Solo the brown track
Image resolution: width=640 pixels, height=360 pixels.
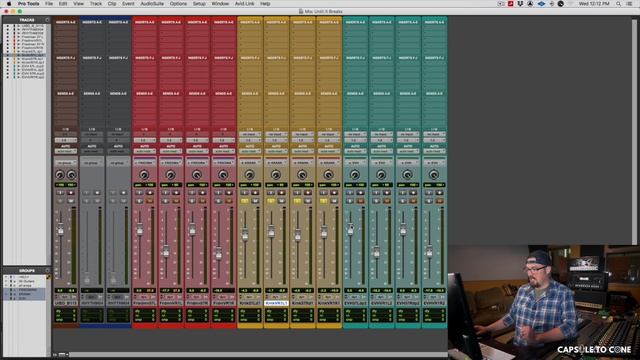[x=60, y=201]
